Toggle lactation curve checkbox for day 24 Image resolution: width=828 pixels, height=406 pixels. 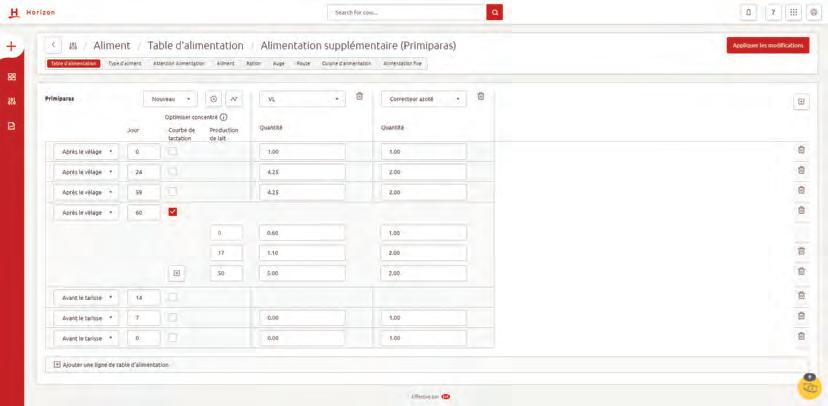173,172
